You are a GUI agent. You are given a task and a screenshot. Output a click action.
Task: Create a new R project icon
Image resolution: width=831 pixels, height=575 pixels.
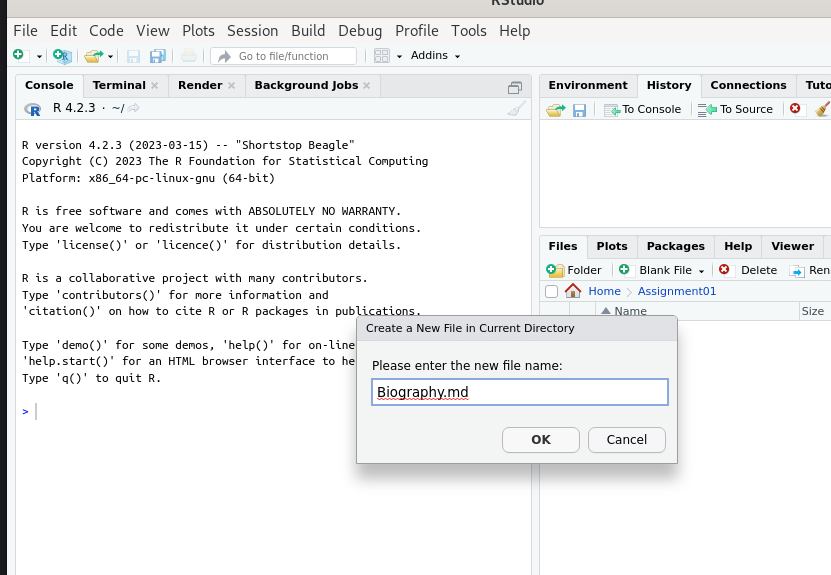point(62,56)
